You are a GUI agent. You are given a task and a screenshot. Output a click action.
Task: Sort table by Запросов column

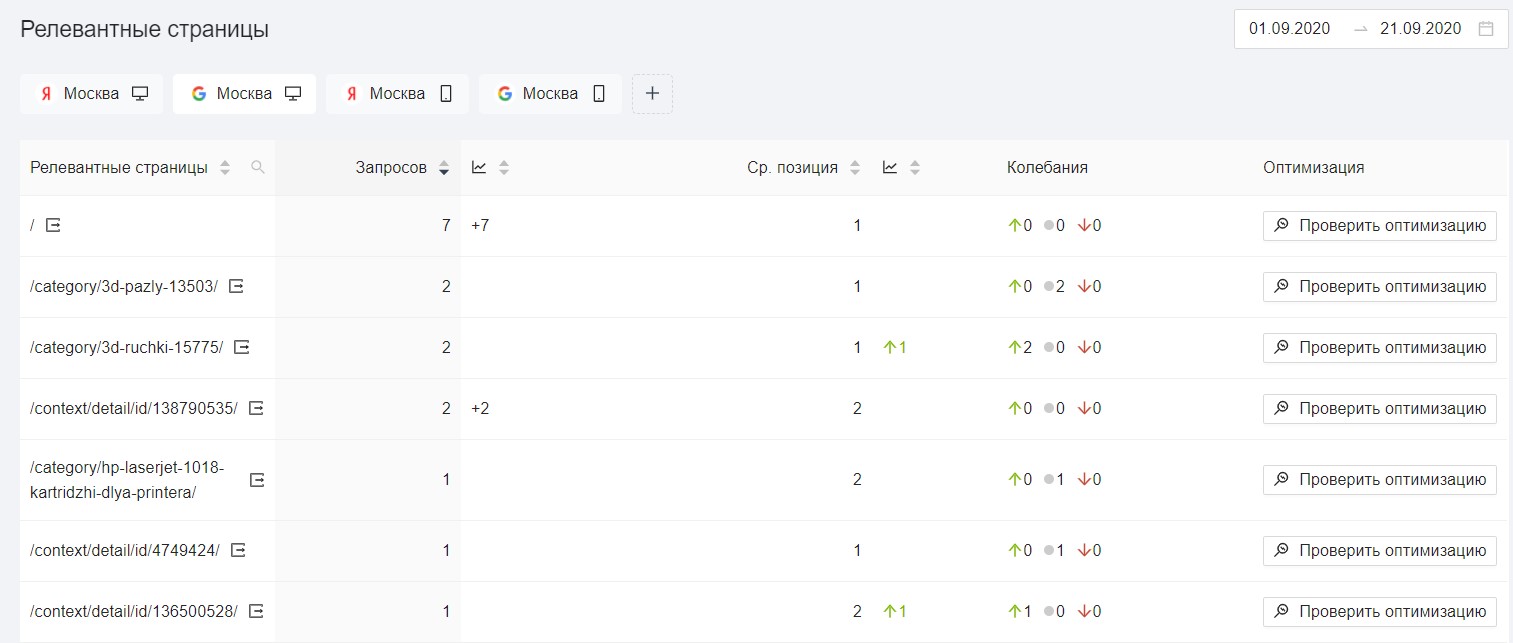pos(444,168)
